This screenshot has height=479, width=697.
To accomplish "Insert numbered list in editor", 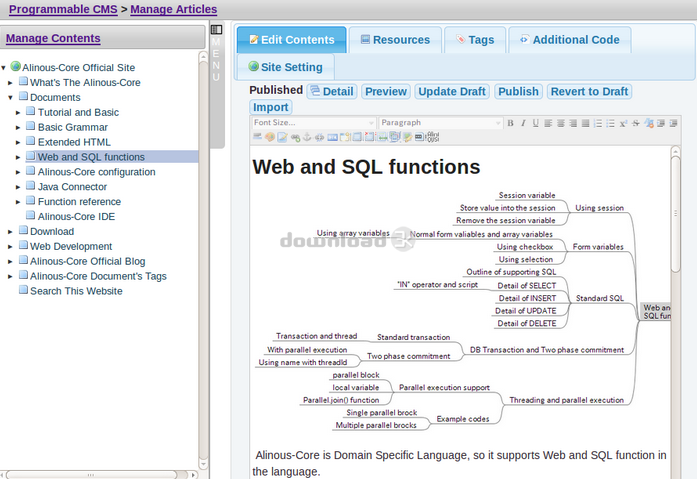I will [598, 123].
